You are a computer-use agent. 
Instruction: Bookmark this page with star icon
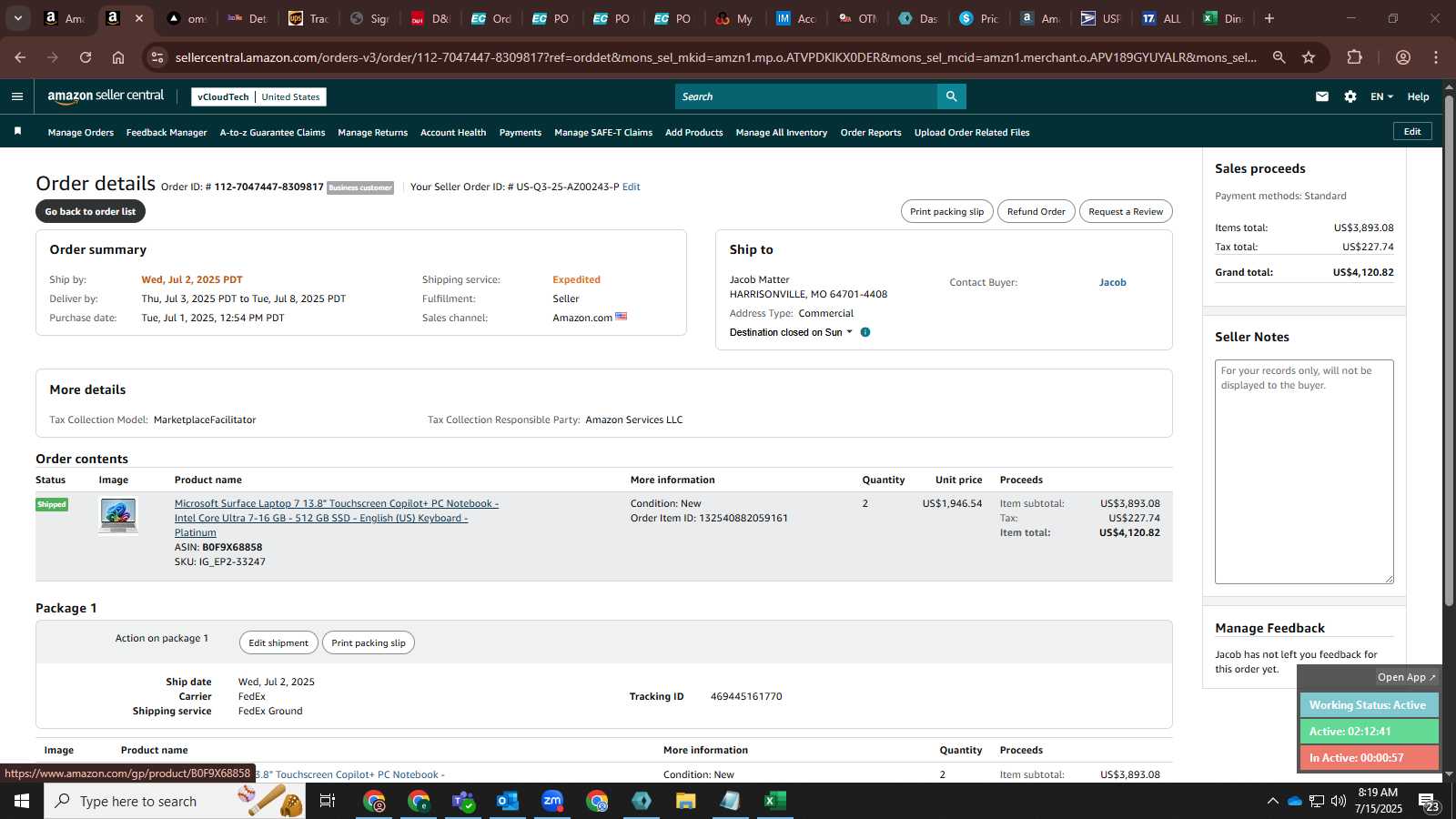coord(1309,57)
